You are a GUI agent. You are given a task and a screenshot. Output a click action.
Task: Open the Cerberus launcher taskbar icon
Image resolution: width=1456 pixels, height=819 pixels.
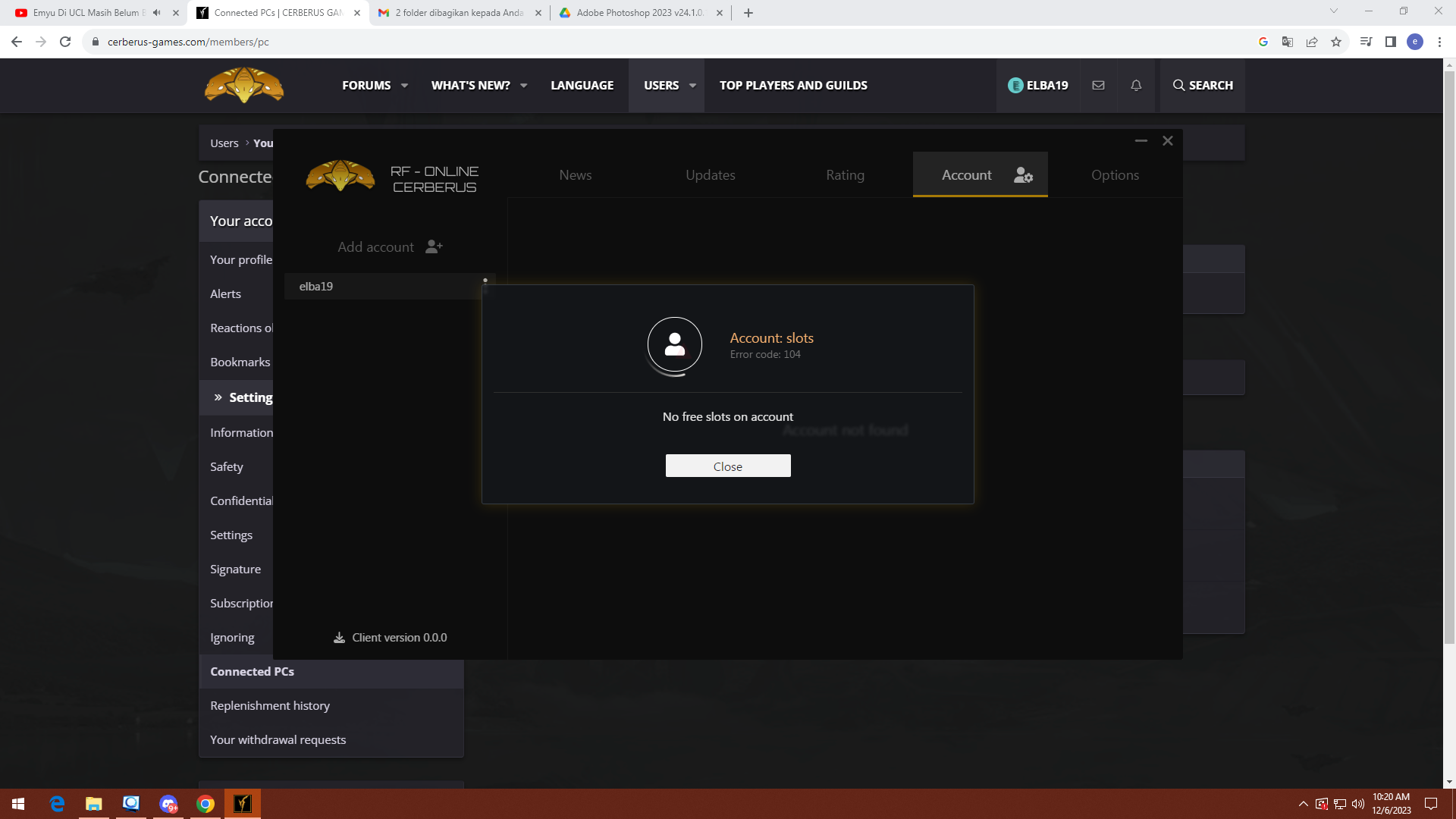tap(243, 804)
